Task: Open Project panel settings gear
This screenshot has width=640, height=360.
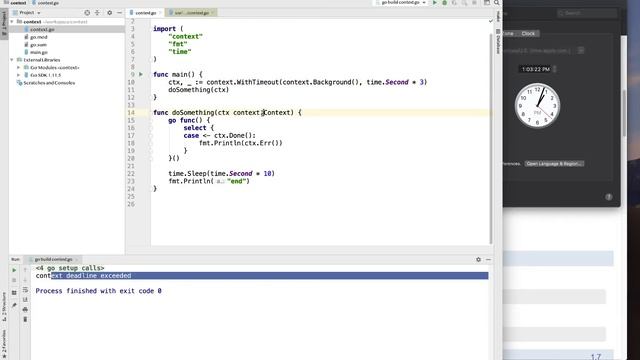Action: click(109, 13)
